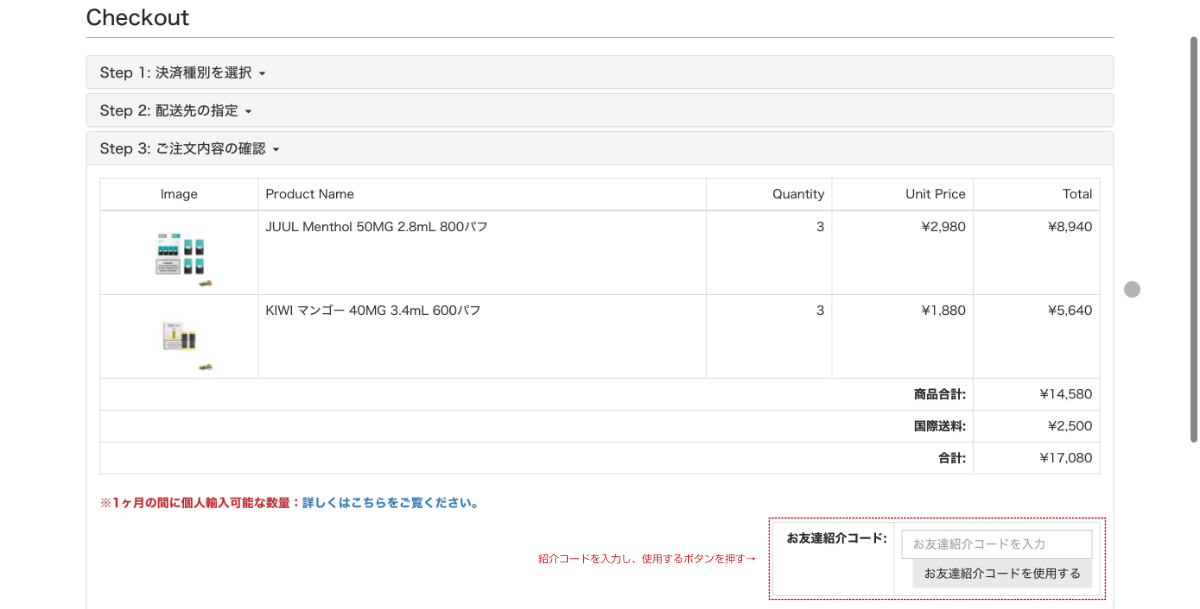Click the Image column header

point(179,194)
